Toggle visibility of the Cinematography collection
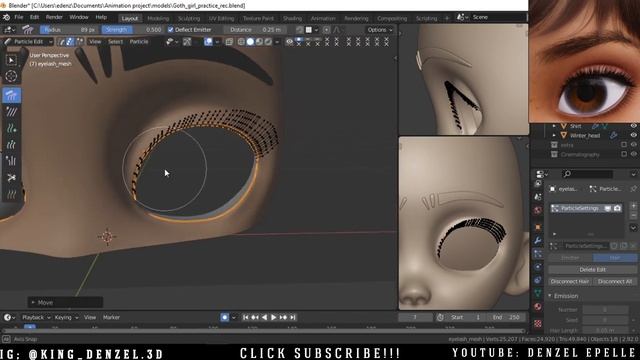The height and width of the screenshot is (360, 640). 633,154
